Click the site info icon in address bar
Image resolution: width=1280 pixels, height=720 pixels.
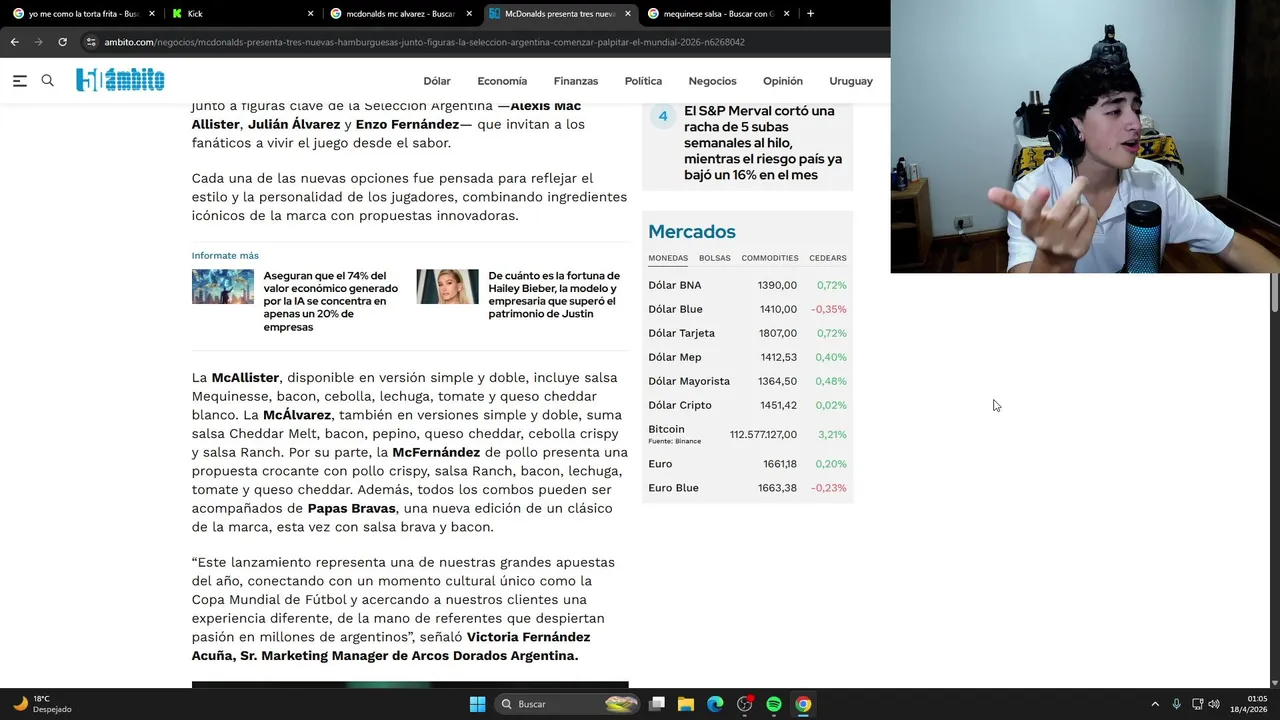(91, 42)
